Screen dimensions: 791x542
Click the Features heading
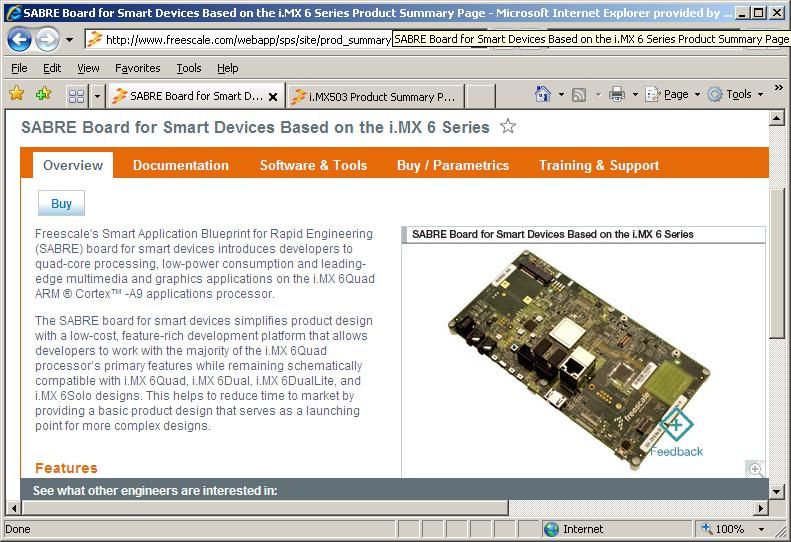coord(66,468)
